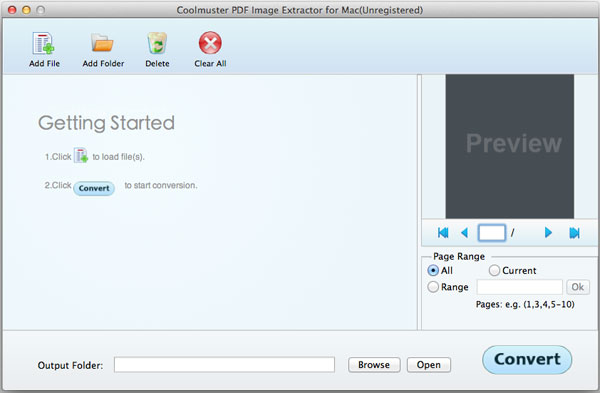This screenshot has height=393, width=600.
Task: Open the output folder via Open button
Action: pyautogui.click(x=429, y=365)
